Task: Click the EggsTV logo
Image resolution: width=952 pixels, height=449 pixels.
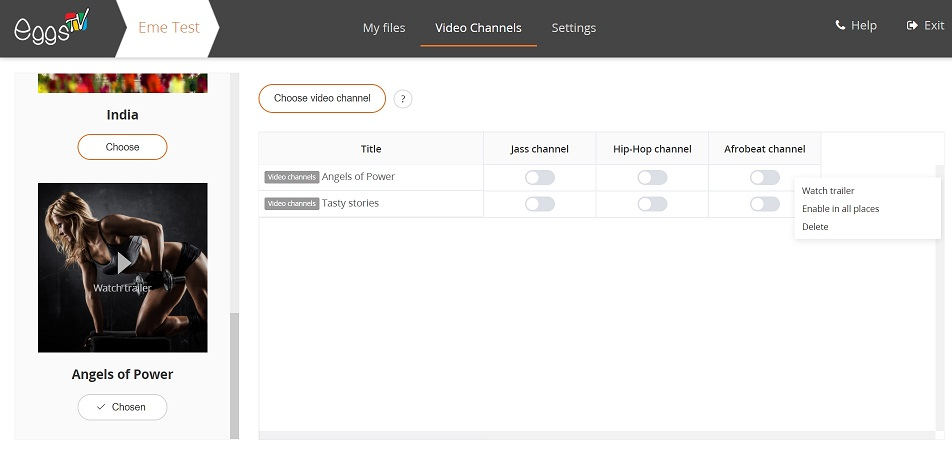Action: [x=52, y=26]
